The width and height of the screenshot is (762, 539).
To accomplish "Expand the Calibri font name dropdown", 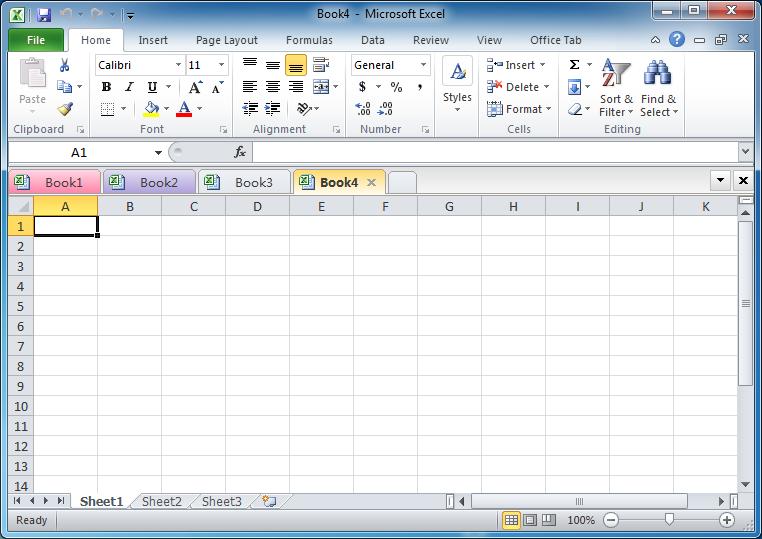I will point(178,65).
